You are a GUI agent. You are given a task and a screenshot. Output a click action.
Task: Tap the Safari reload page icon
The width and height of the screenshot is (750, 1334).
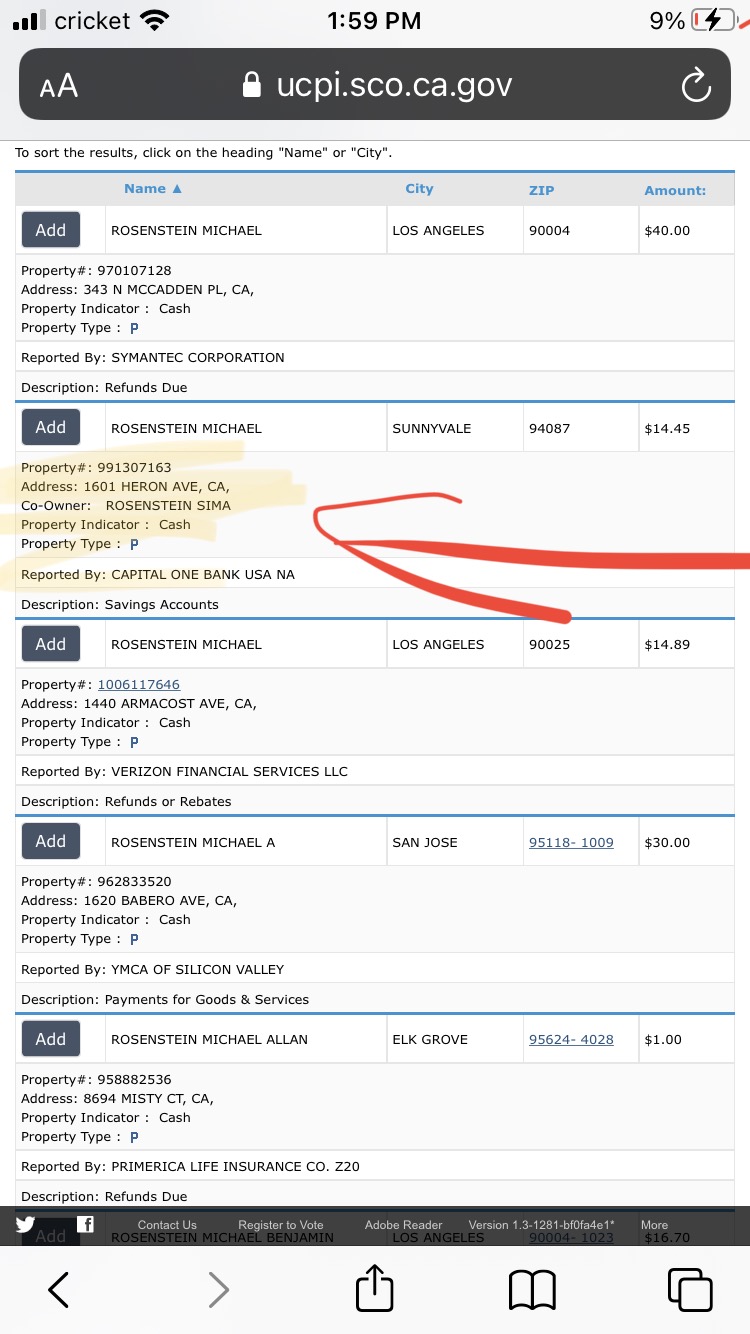(696, 87)
